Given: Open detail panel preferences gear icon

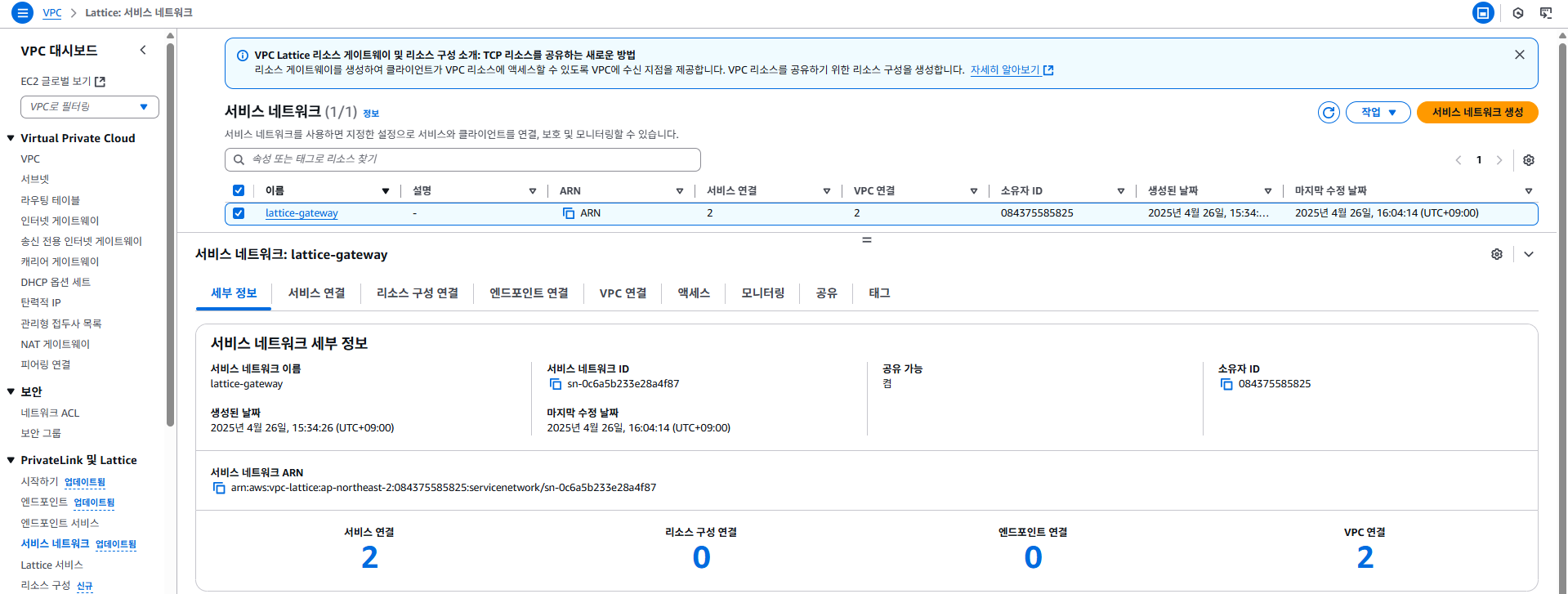Looking at the screenshot, I should click(1497, 254).
